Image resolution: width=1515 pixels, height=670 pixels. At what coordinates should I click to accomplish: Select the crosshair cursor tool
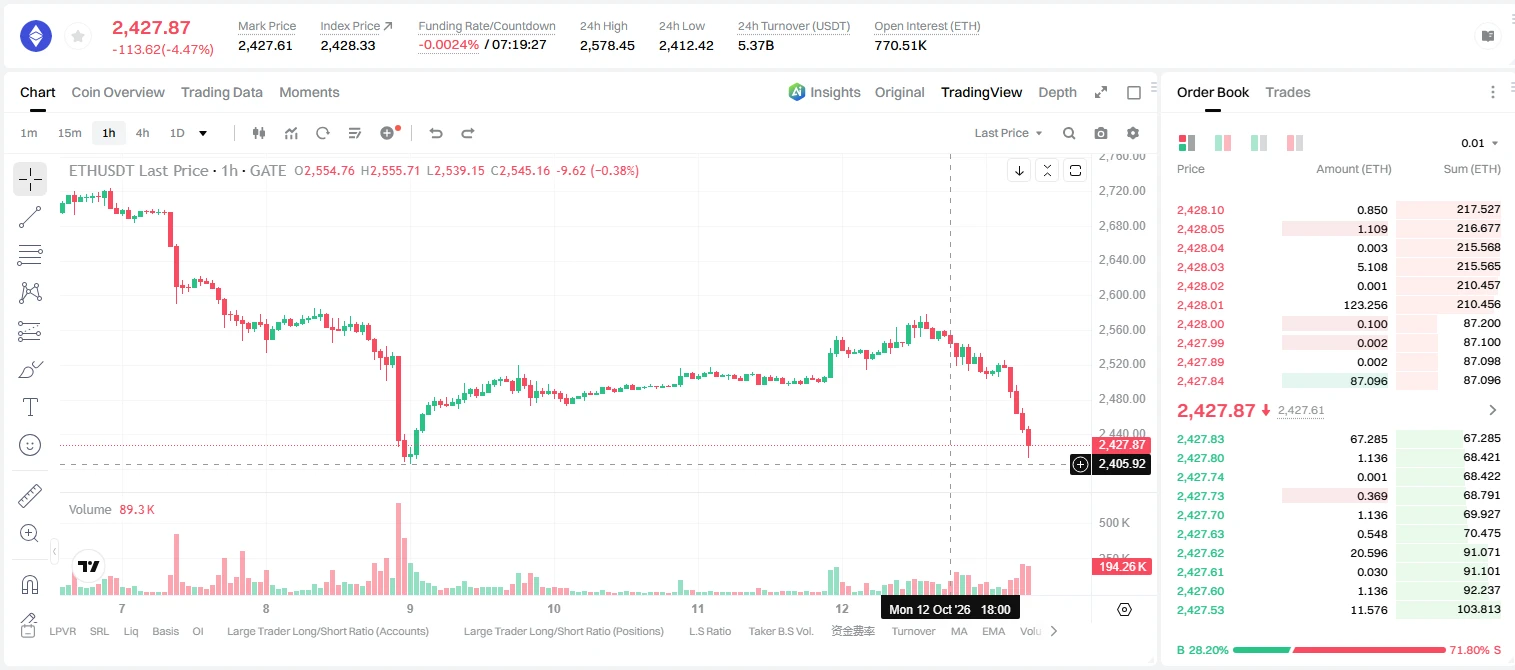click(x=30, y=180)
